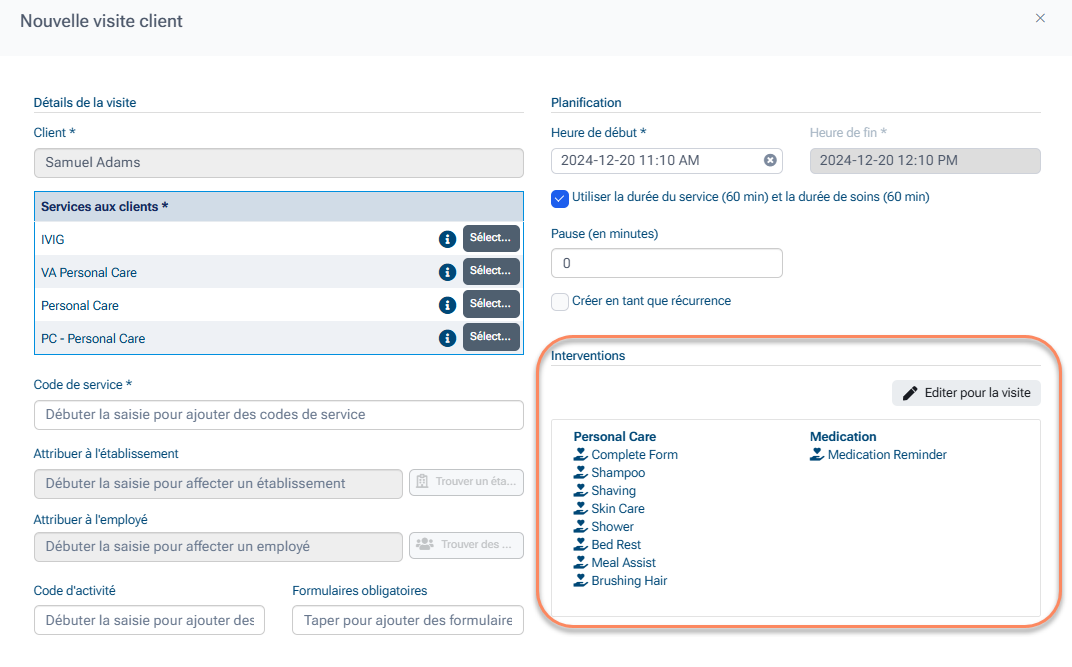Uncheck use service duration checkbox
The width and height of the screenshot is (1072, 667).
point(560,197)
